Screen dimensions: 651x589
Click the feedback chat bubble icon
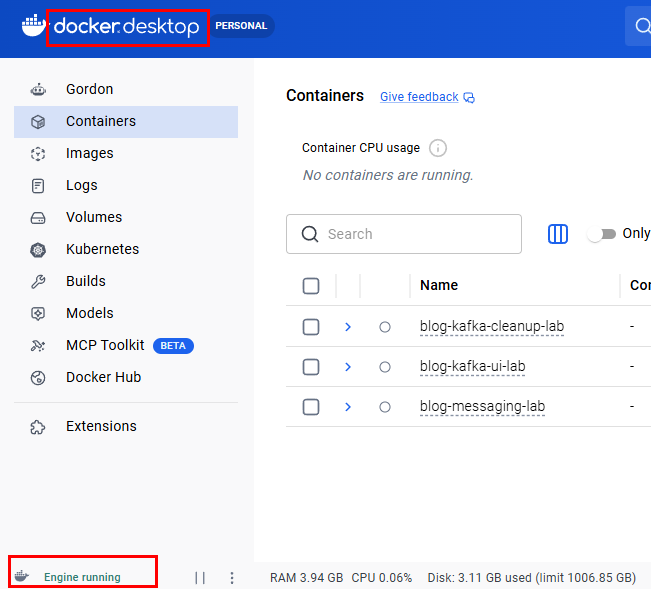point(469,98)
